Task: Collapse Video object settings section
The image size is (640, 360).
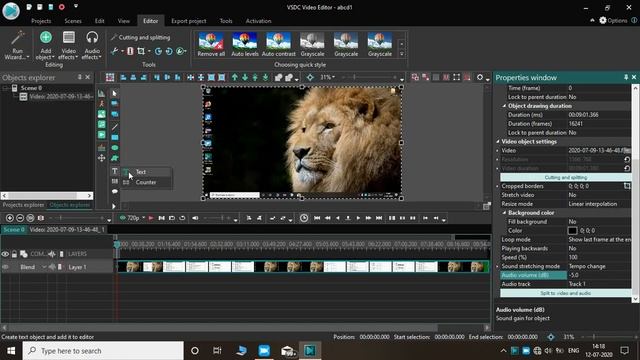Action: (x=498, y=141)
